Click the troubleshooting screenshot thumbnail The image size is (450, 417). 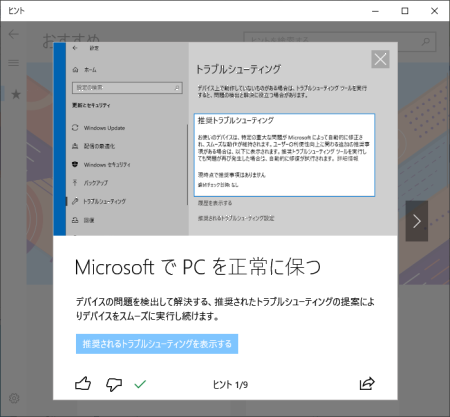pyautogui.click(x=225, y=139)
